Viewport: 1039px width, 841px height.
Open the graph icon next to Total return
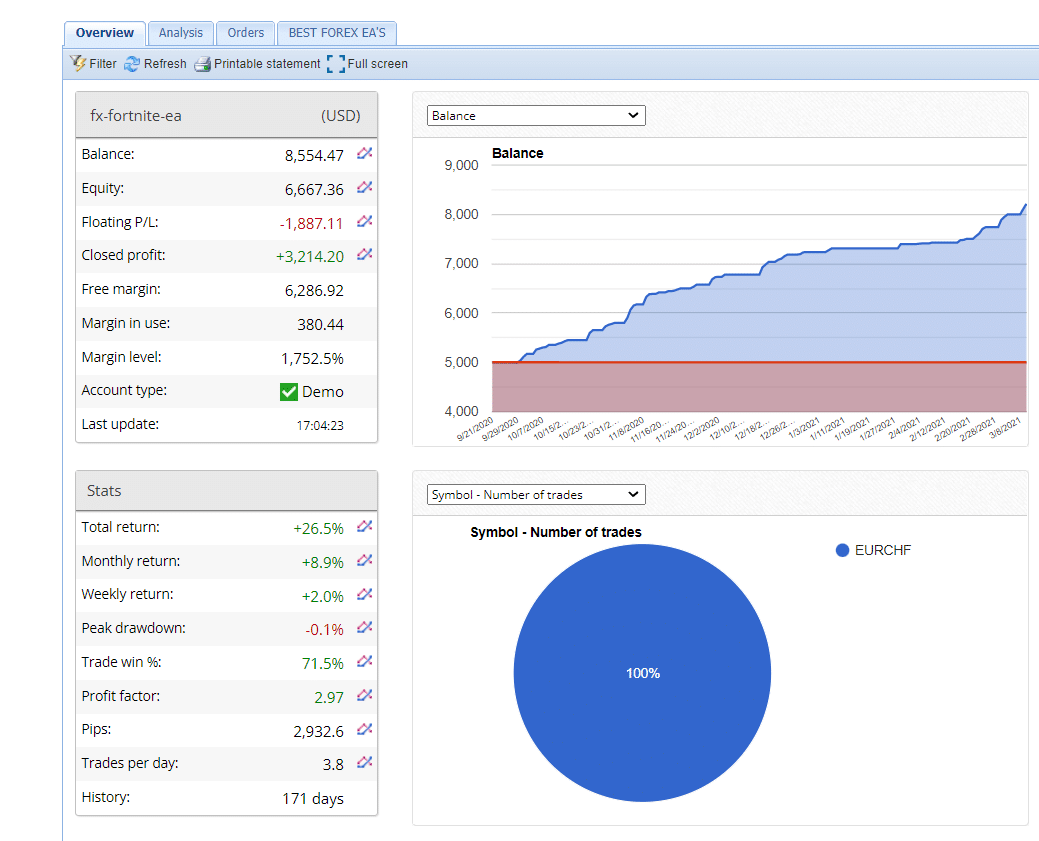click(364, 527)
